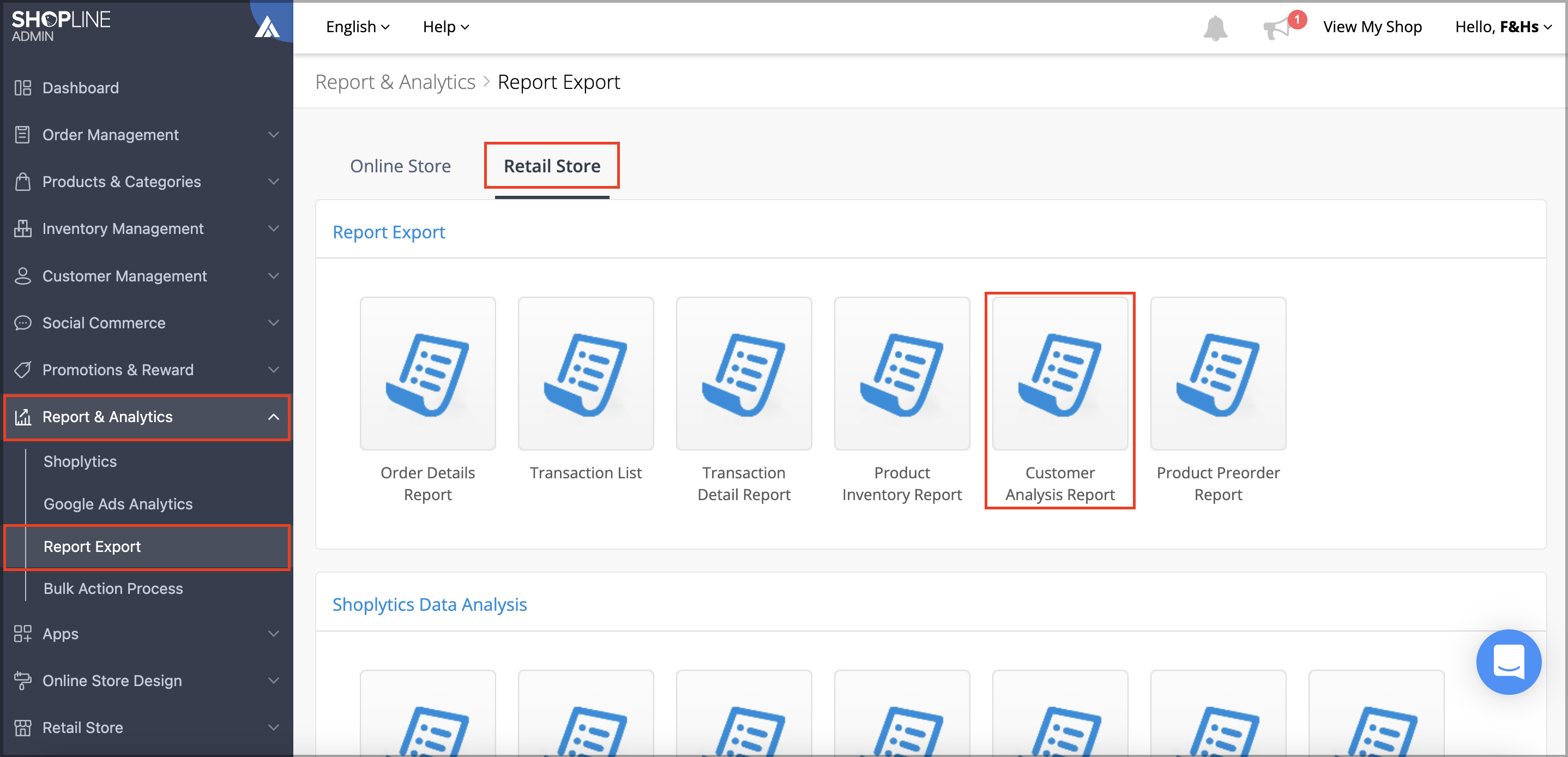Screen dimensions: 1568x757
Task: Click the Inventory Management boxes icon
Action: coord(22,229)
